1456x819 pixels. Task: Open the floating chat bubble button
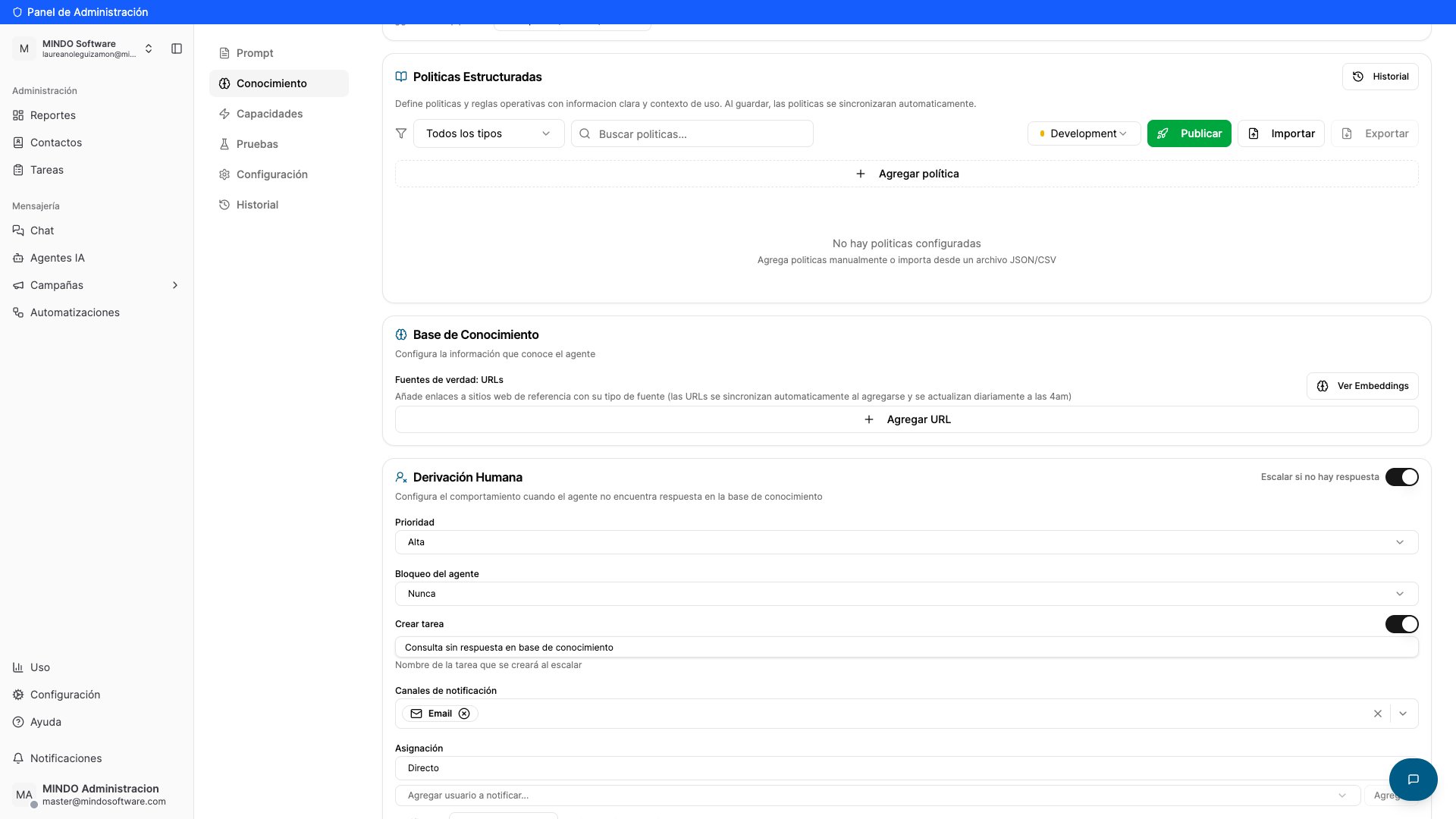click(1414, 780)
